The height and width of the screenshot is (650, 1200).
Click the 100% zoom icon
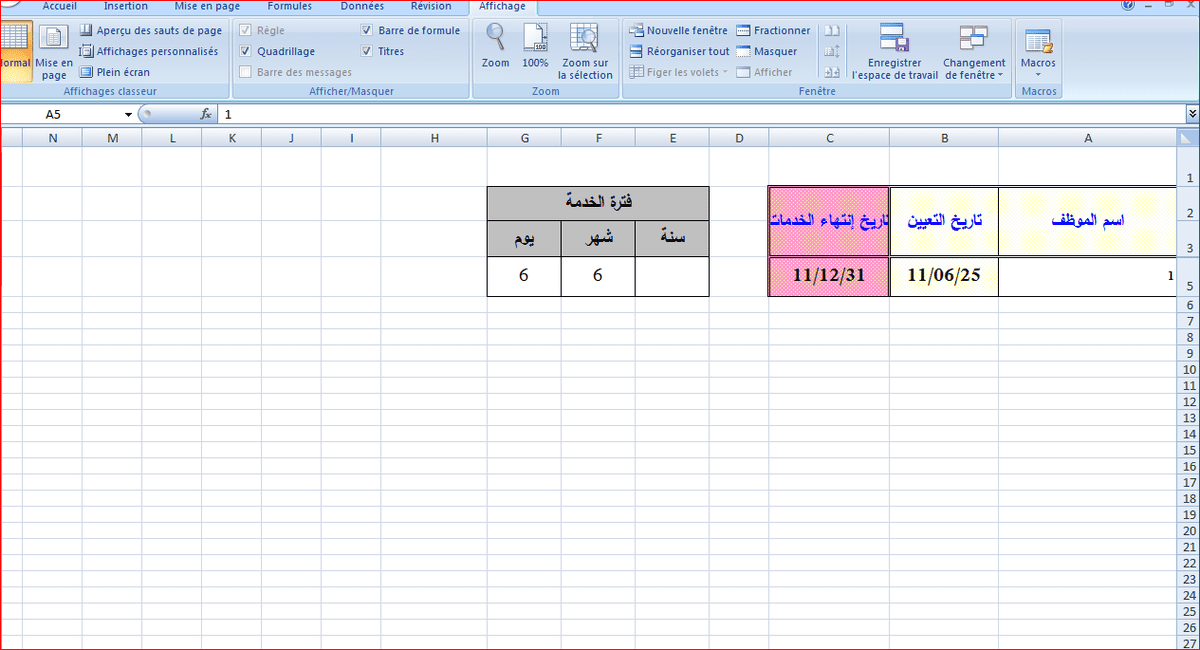tap(535, 39)
